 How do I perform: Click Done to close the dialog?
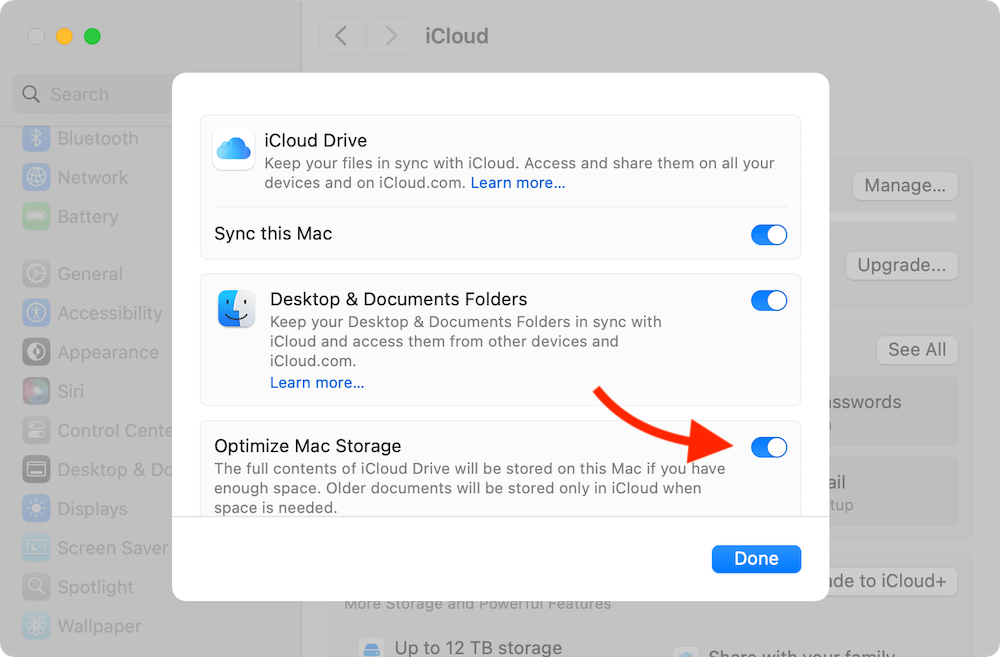pyautogui.click(x=756, y=558)
